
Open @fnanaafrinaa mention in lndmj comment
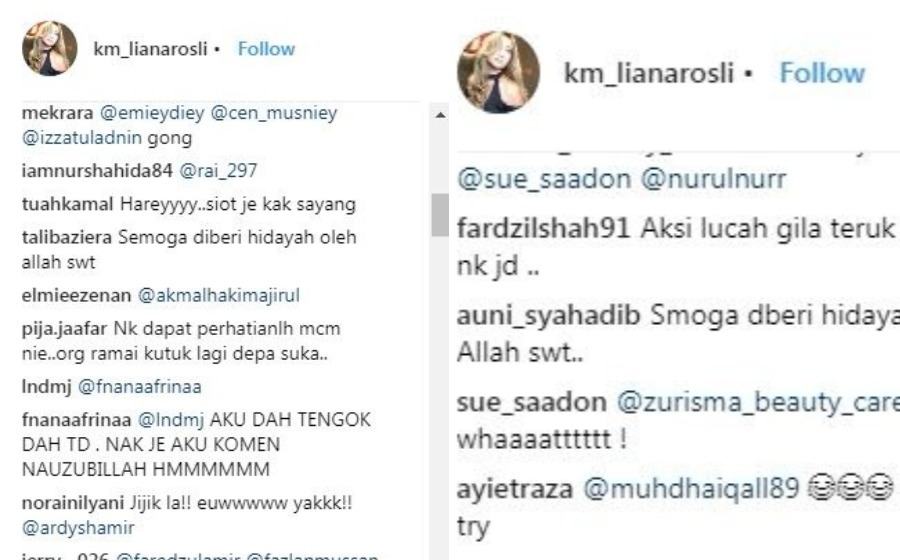pos(139,387)
